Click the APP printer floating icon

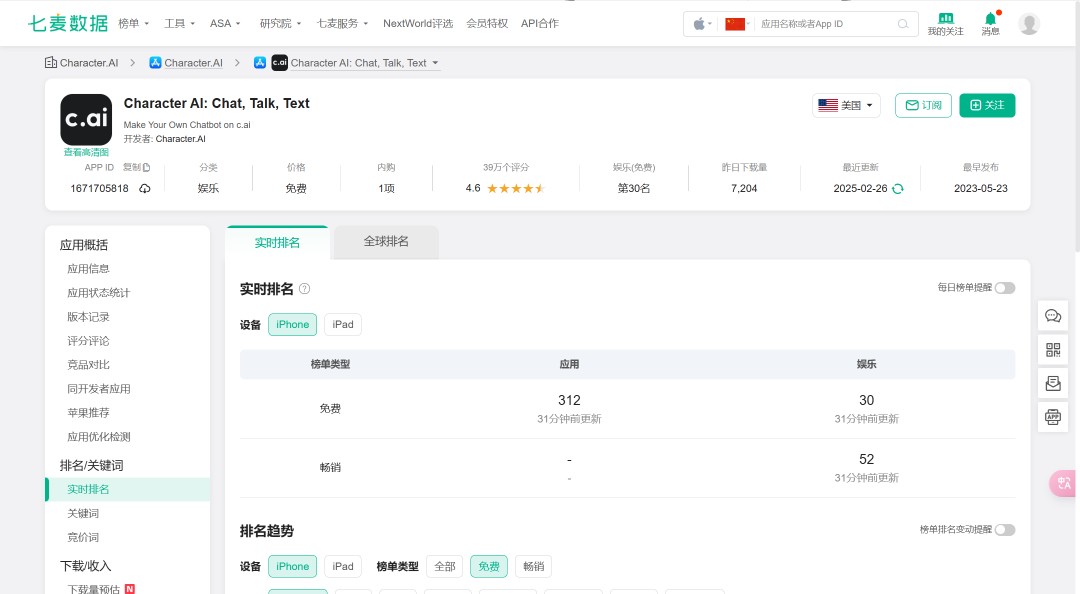tap(1053, 417)
